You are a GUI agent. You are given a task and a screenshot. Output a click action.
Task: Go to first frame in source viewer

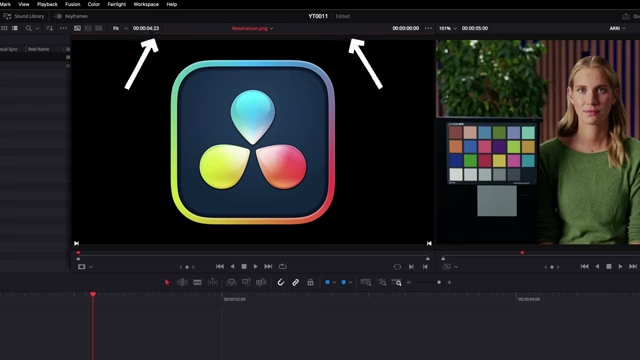point(220,267)
